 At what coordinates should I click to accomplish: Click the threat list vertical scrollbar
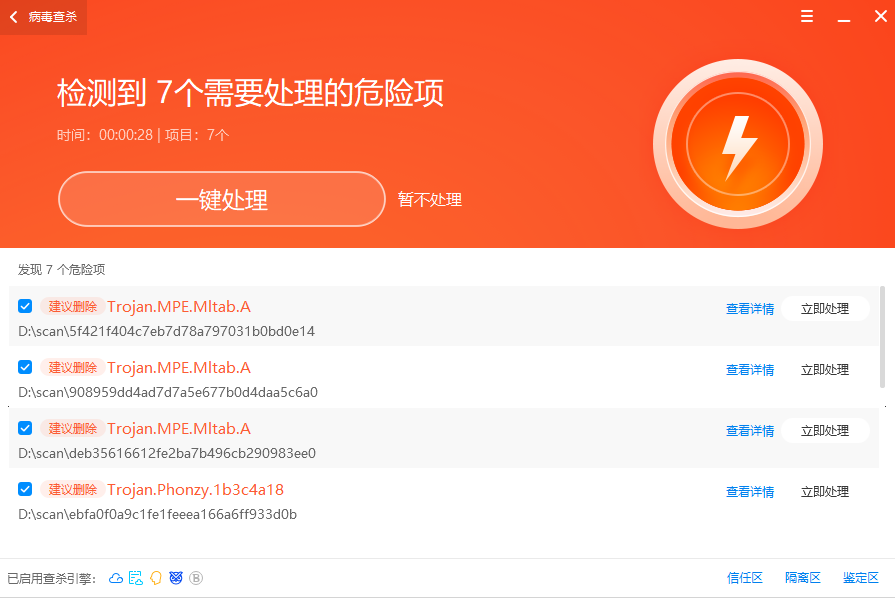point(881,337)
